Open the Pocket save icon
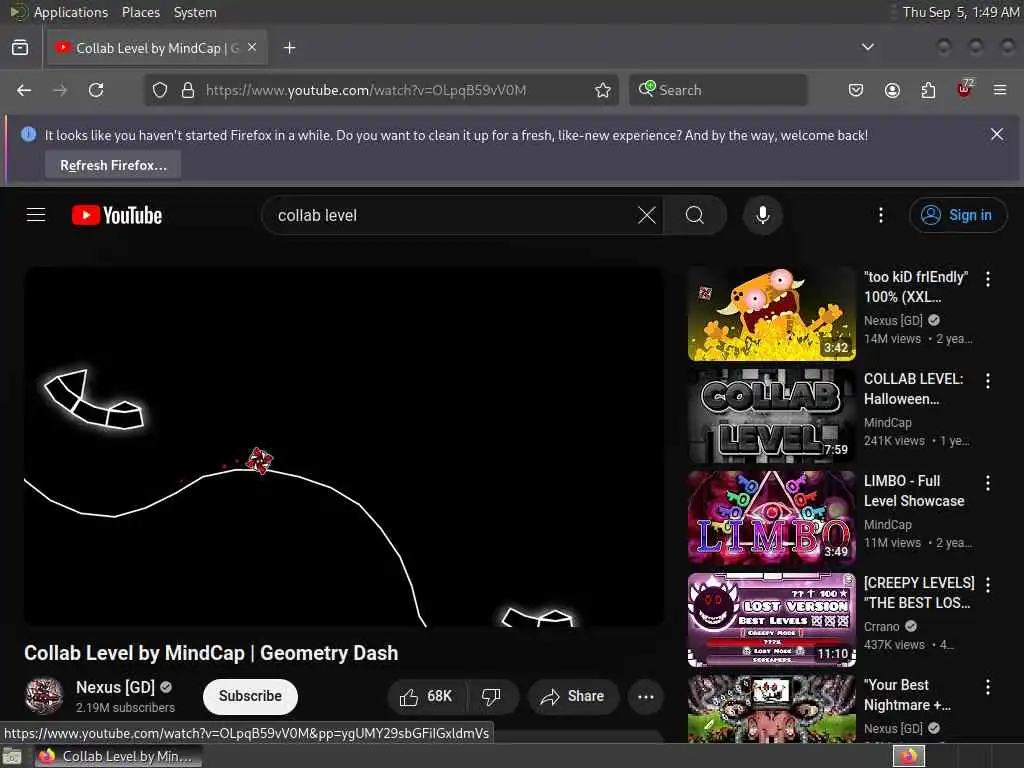Screen dimensions: 1024x768 (856, 90)
